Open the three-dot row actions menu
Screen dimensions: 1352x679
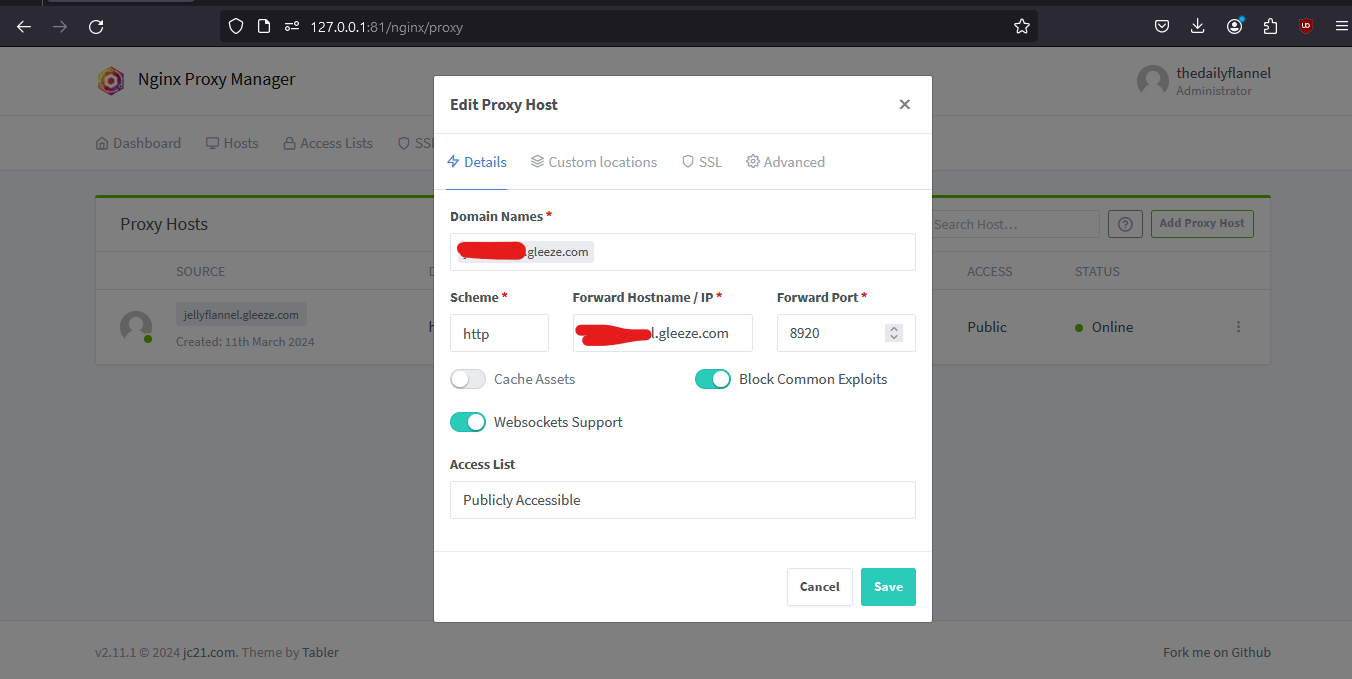coord(1238,327)
